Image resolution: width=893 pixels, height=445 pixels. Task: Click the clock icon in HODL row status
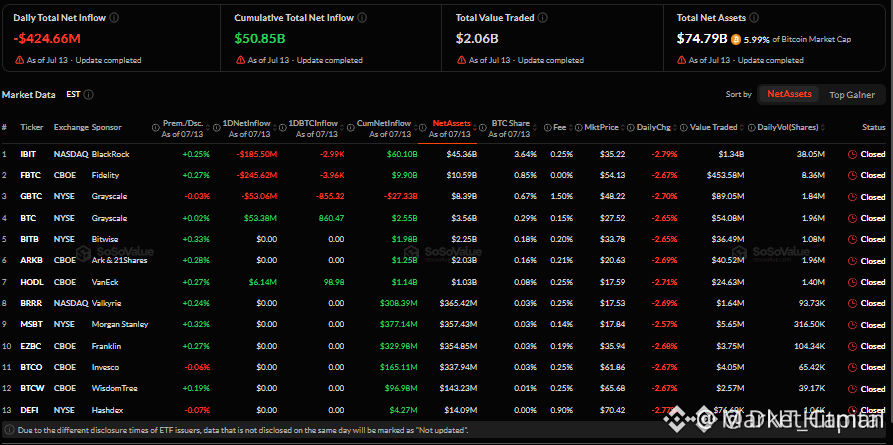pyautogui.click(x=853, y=282)
